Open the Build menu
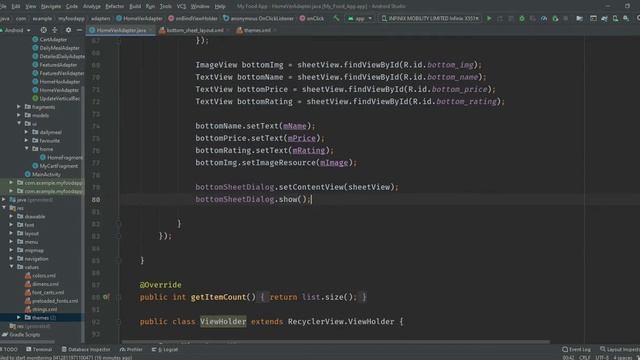 pos(135,6)
